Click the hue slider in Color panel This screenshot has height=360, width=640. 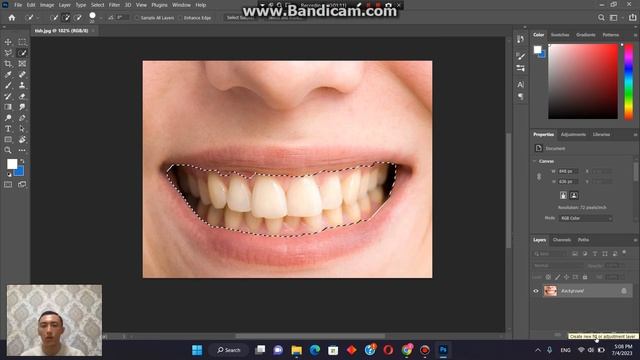coord(629,82)
